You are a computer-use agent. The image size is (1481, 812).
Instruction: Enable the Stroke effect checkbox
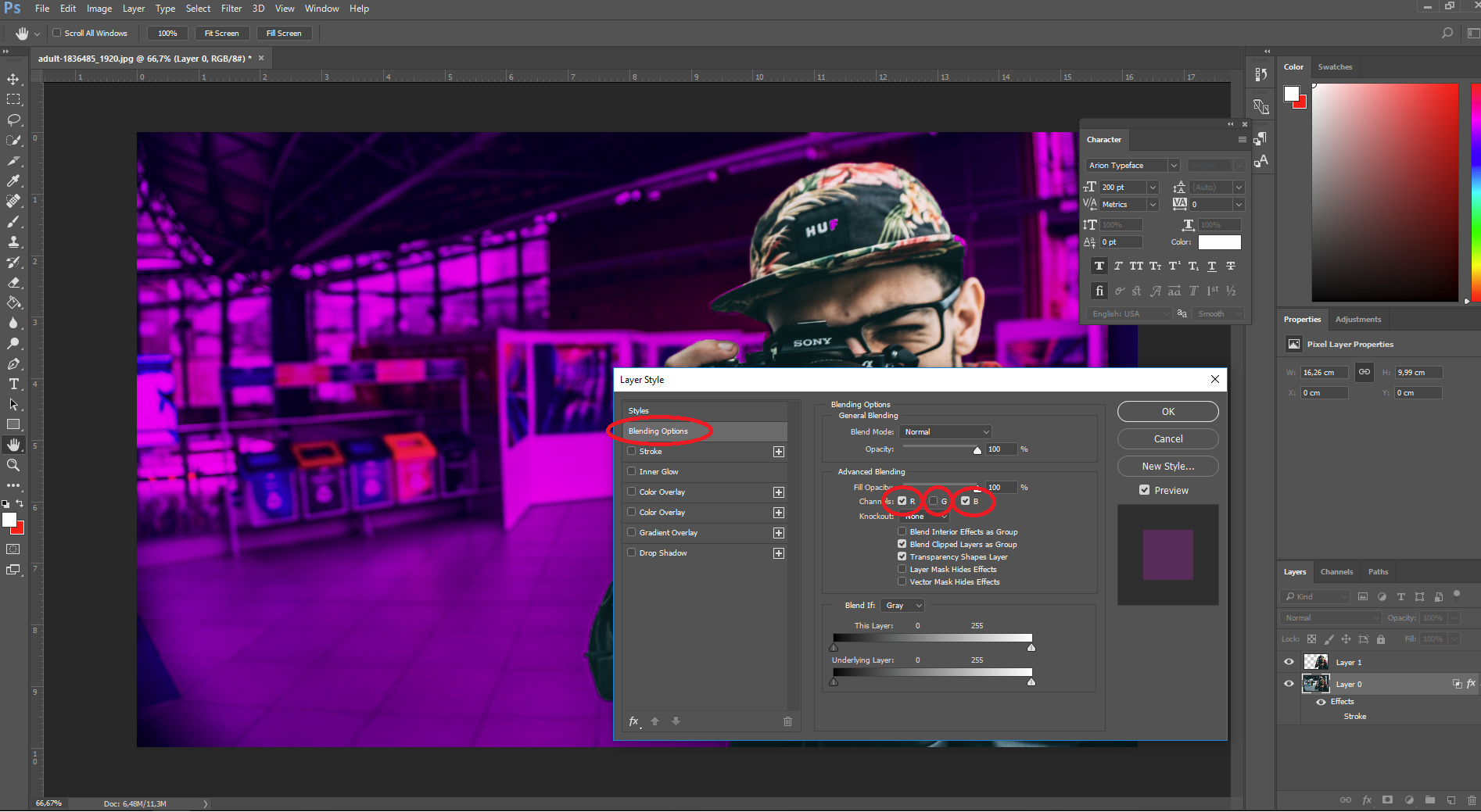pos(632,451)
